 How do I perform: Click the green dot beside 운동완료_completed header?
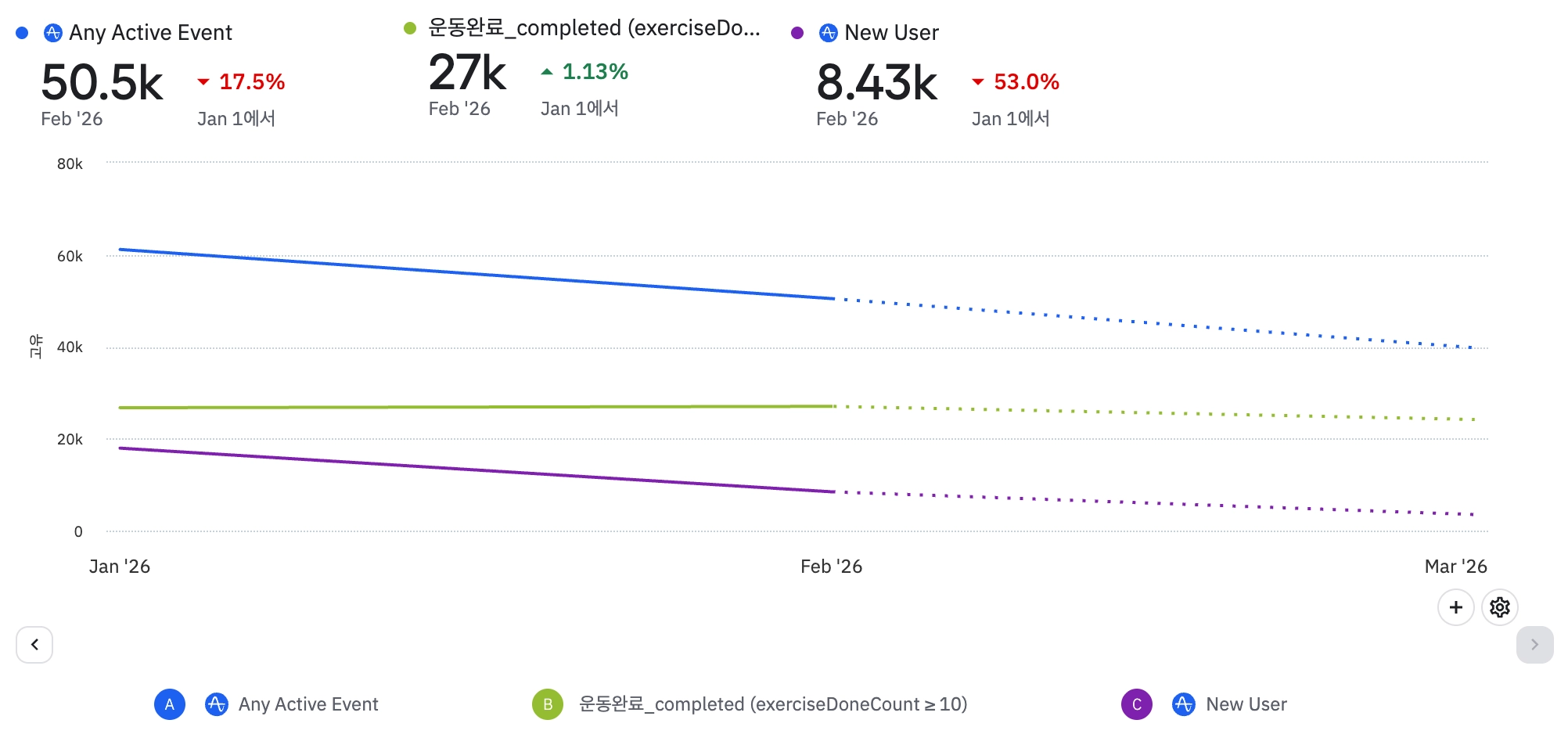(409, 28)
